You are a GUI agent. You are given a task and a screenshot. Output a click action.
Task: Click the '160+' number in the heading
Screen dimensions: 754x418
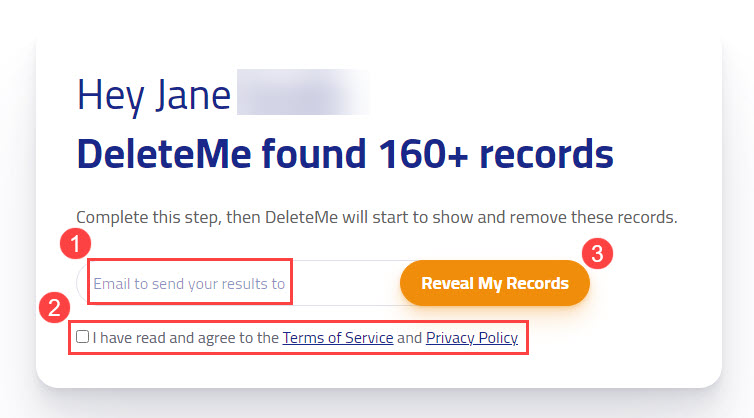pyautogui.click(x=423, y=154)
